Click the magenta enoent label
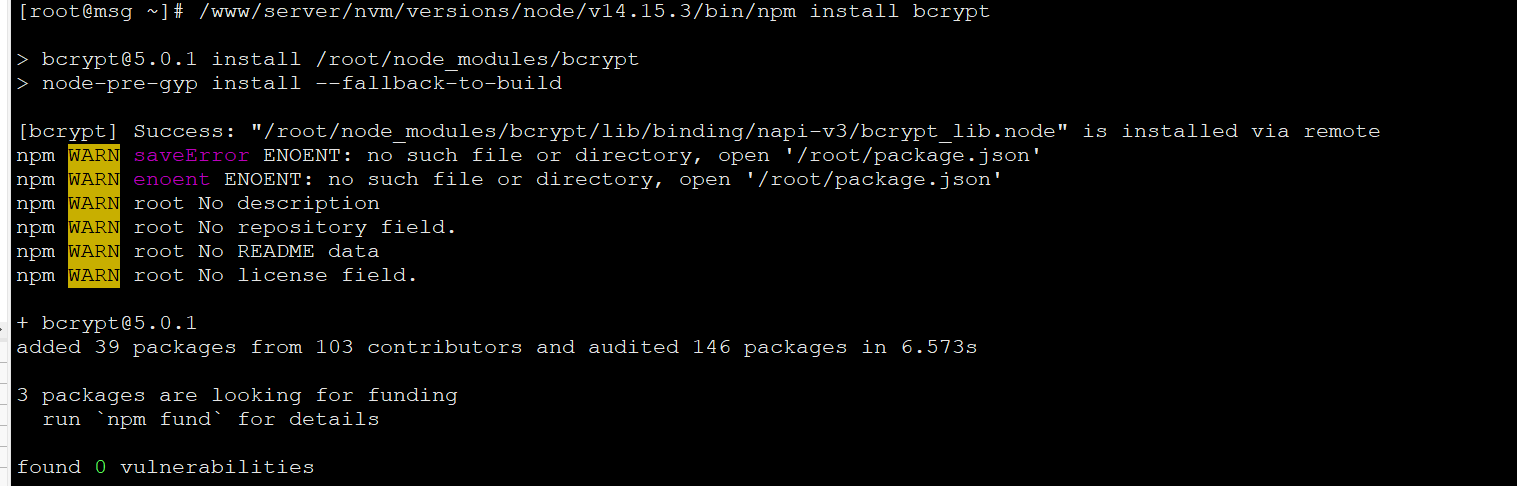1517x486 pixels. (x=172, y=179)
